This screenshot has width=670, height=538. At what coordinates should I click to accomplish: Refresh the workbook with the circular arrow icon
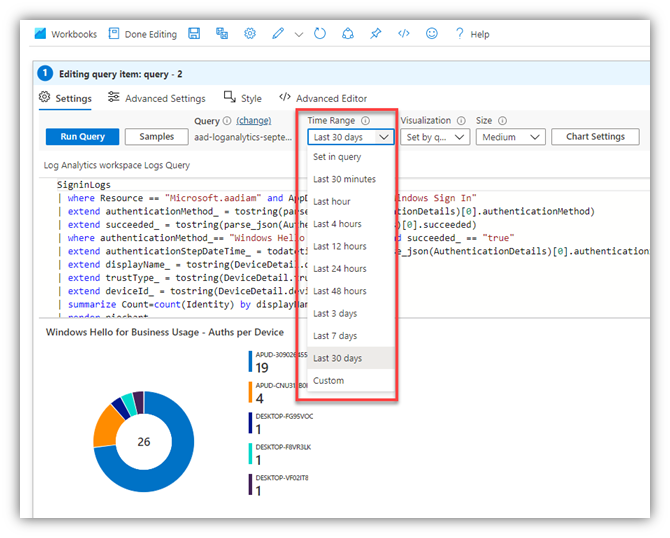pyautogui.click(x=320, y=33)
